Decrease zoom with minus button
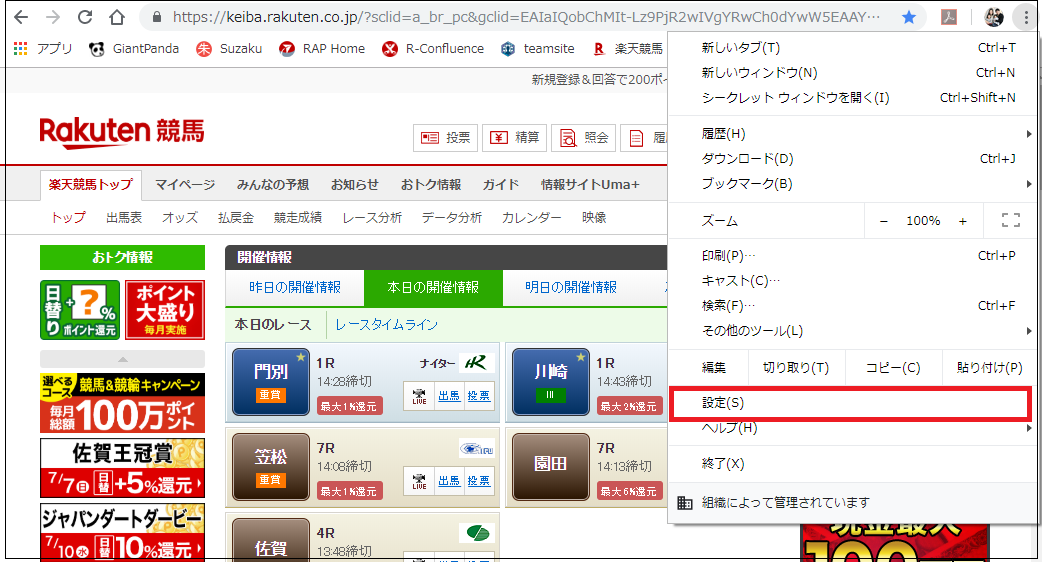The image size is (1042, 562). pyautogui.click(x=884, y=221)
